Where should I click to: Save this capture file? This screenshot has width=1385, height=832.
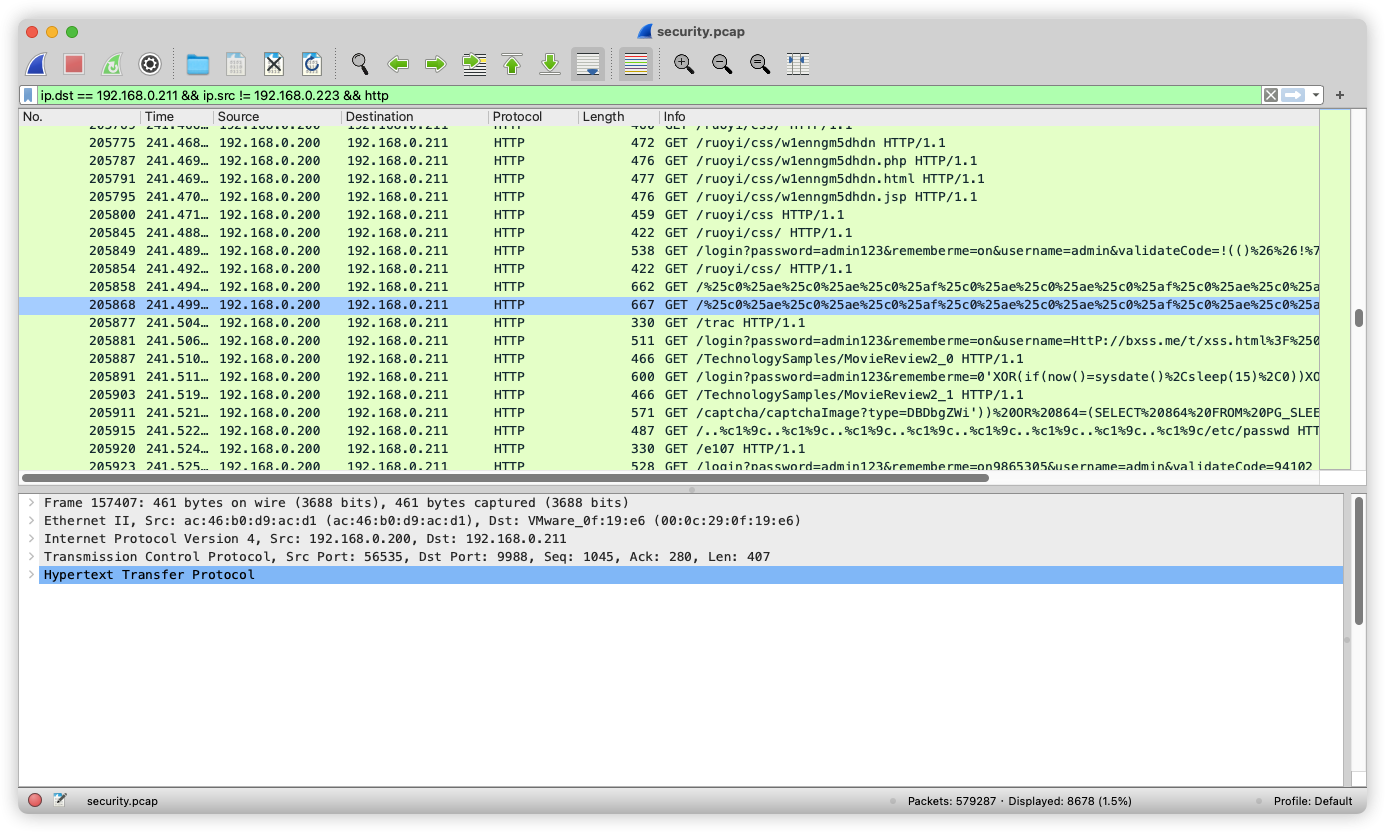click(236, 64)
